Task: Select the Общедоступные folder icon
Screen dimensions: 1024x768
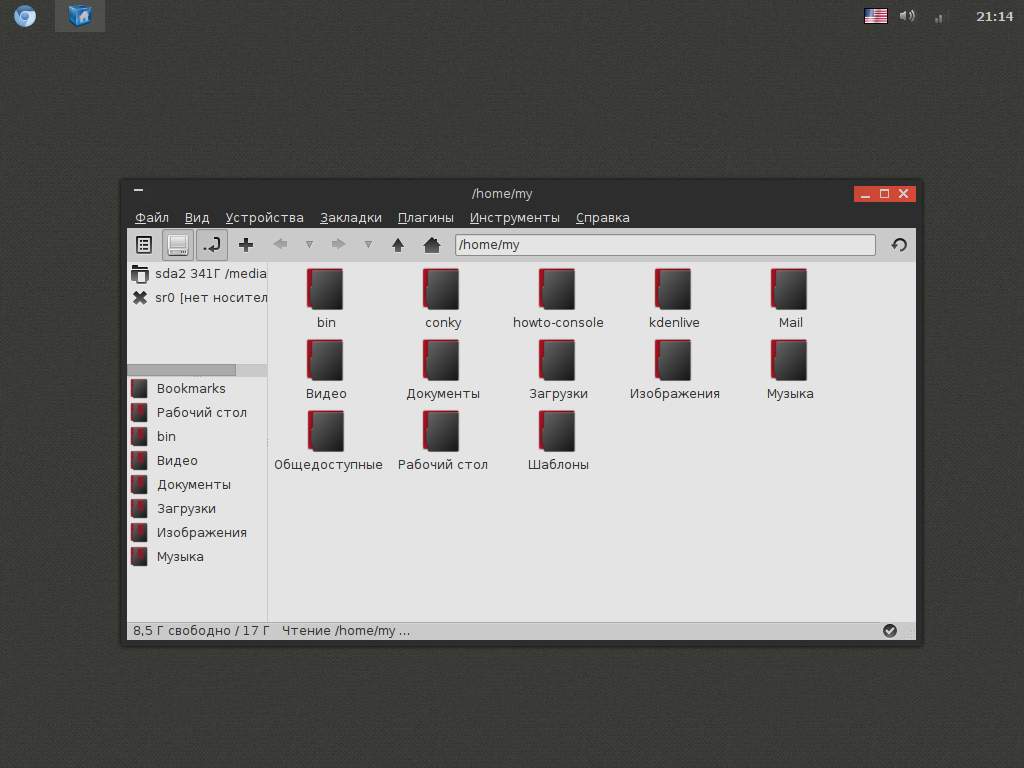Action: (325, 432)
